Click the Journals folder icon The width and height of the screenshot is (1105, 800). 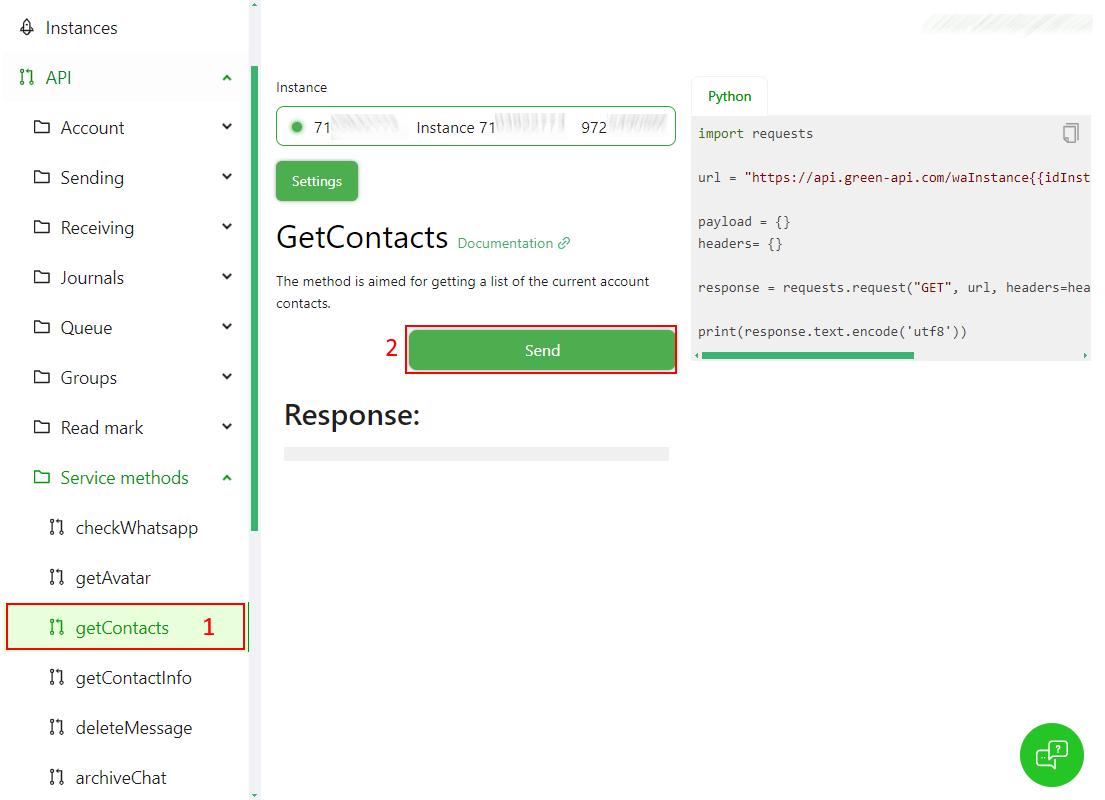pos(42,277)
